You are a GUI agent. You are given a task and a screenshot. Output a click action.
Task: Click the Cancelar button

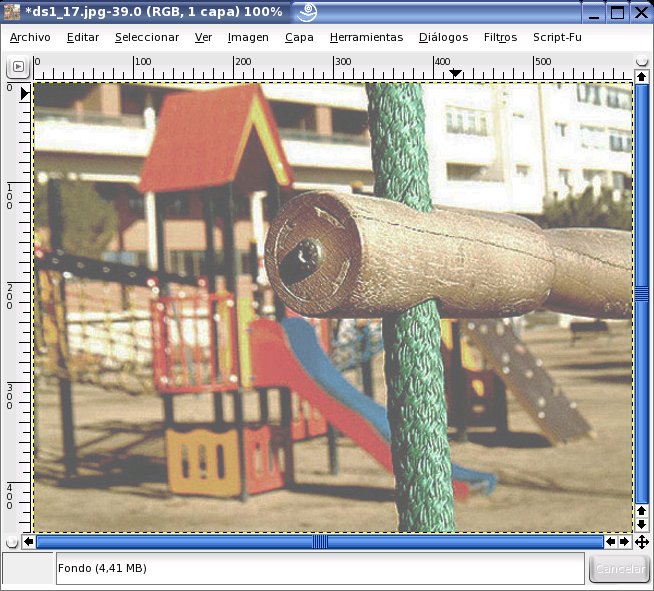619,569
